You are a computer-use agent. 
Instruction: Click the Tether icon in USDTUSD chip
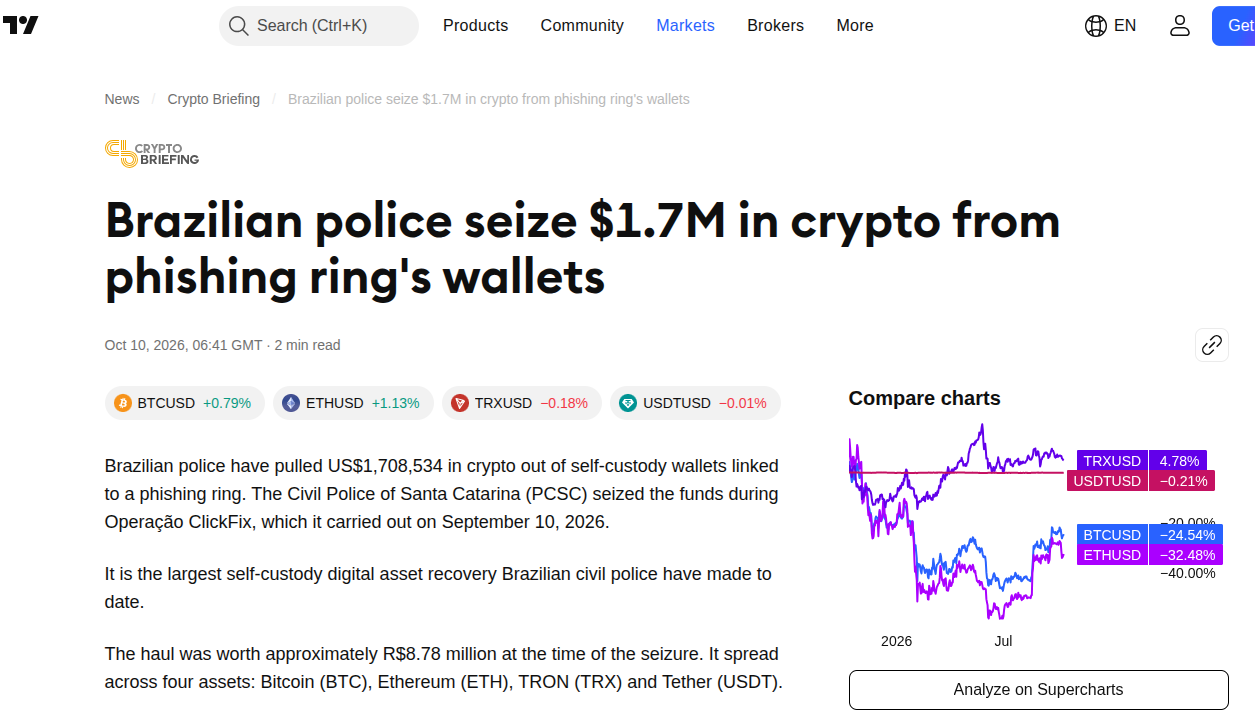(x=628, y=403)
